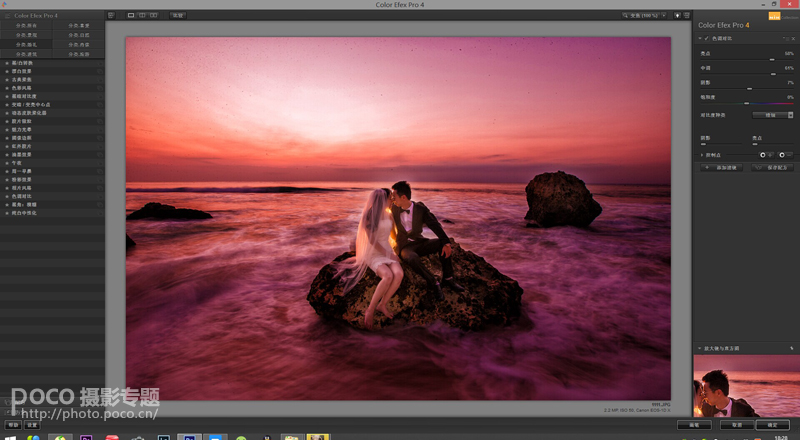Collapse the loupe and histogram section
Screen dimensions: 800x440
click(x=700, y=349)
